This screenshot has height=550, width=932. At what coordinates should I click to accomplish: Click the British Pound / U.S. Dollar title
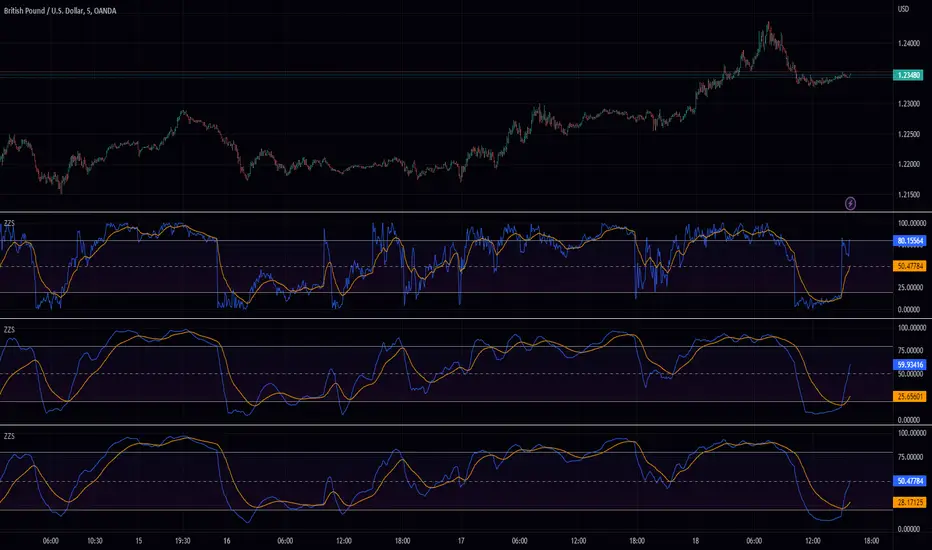pyautogui.click(x=43, y=11)
